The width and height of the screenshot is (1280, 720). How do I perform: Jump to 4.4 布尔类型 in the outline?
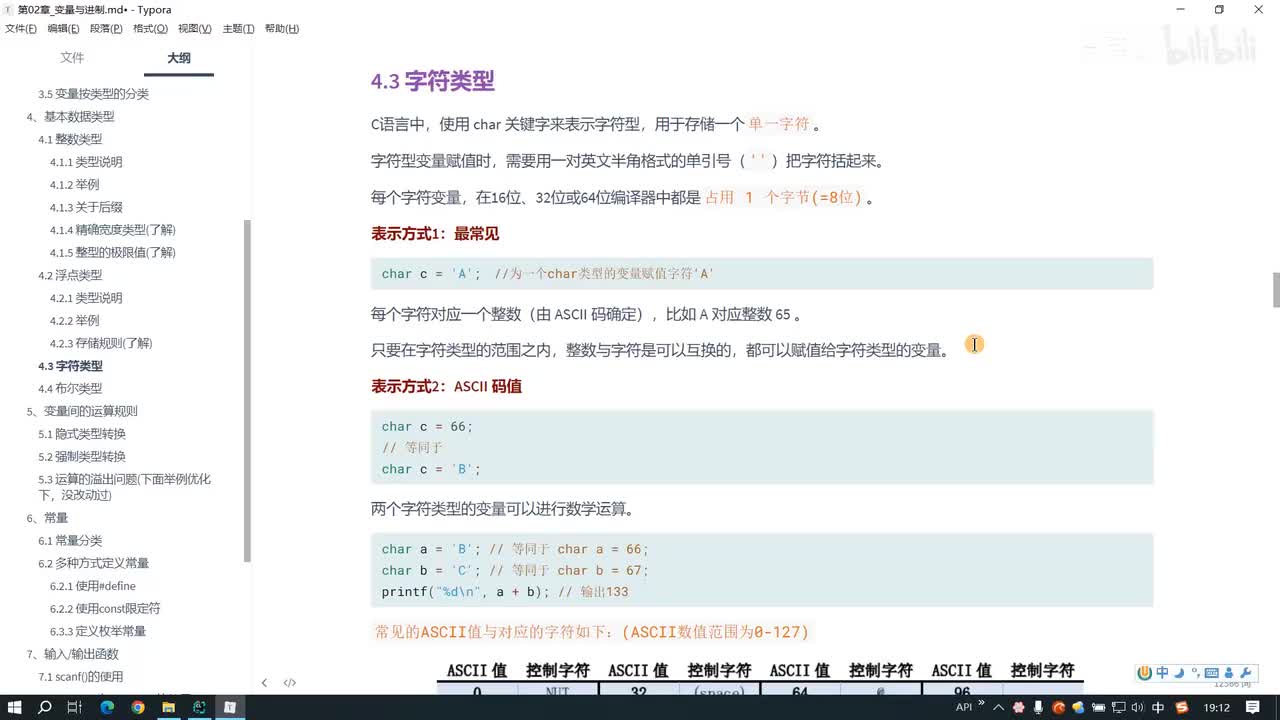click(70, 389)
